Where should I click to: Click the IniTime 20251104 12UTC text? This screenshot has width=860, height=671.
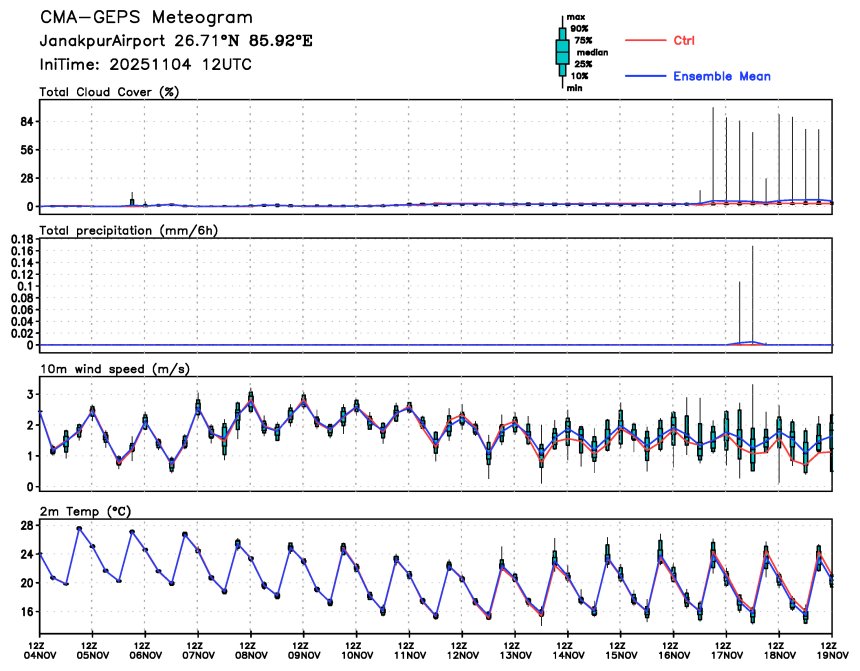[145, 65]
